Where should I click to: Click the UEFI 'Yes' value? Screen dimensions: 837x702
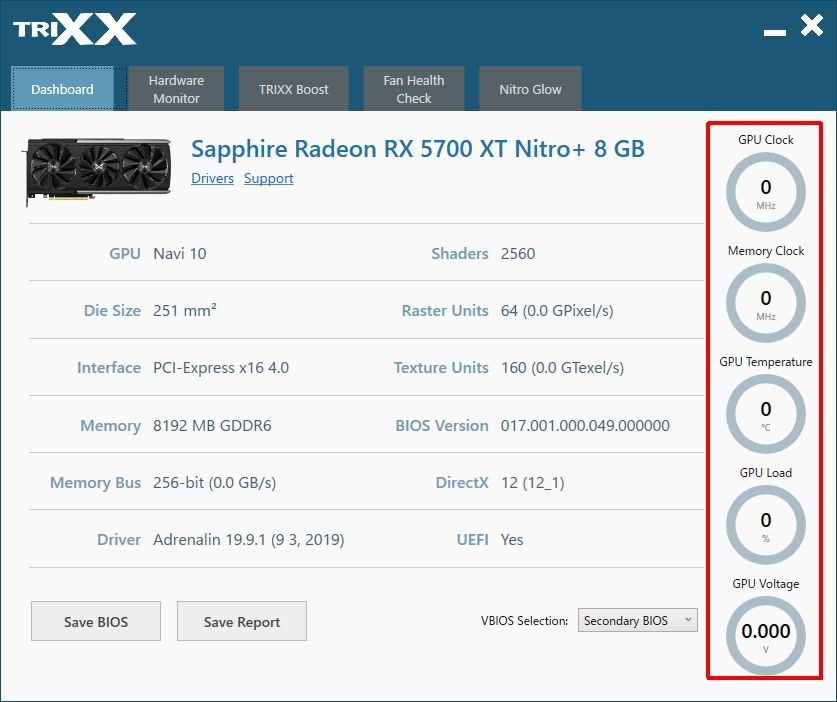tap(512, 540)
